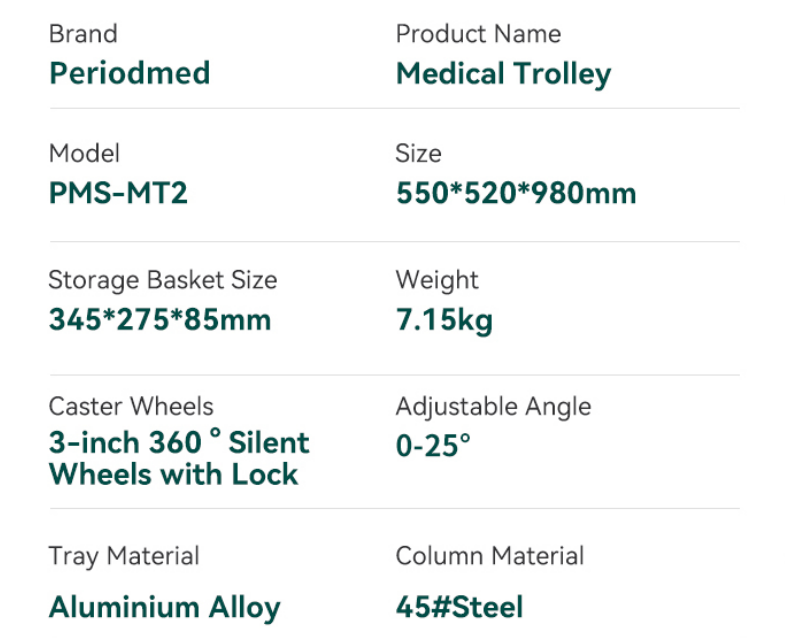Click the Adjustable Angle label
This screenshot has height=638, width=785.
point(493,407)
